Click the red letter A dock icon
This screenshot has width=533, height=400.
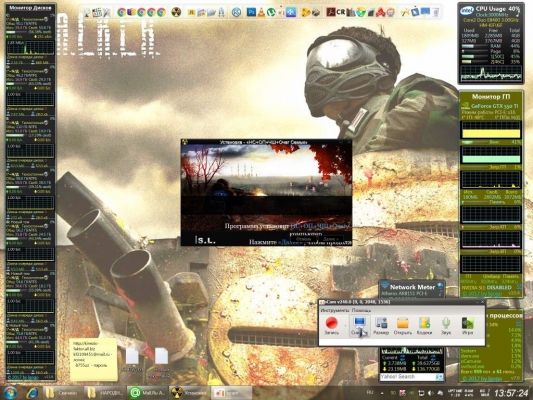381,13
